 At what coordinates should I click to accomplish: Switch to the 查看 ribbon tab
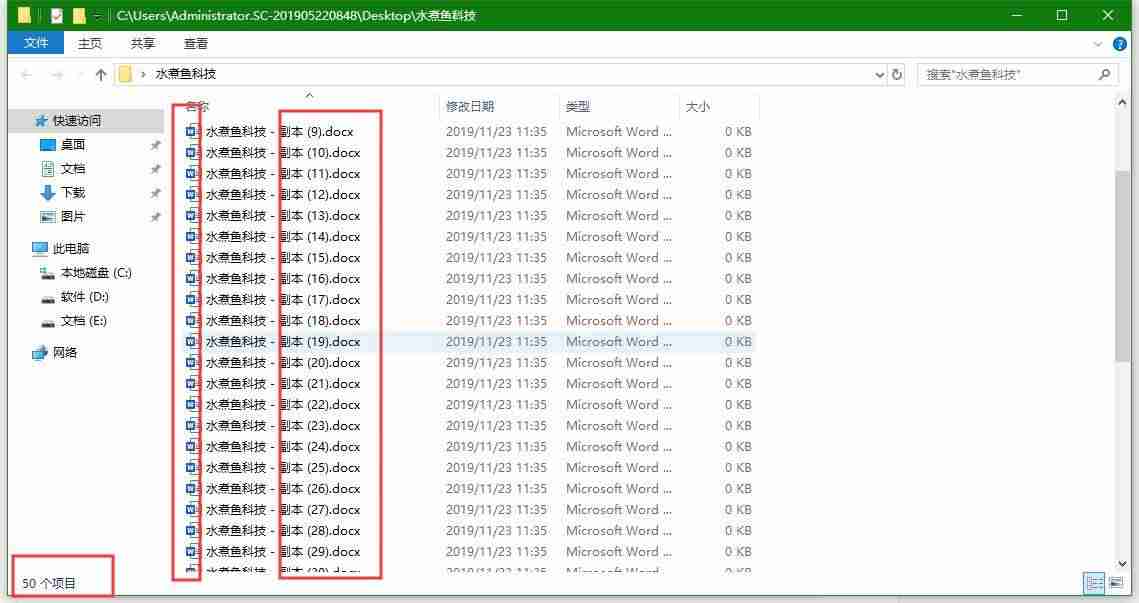click(x=195, y=44)
